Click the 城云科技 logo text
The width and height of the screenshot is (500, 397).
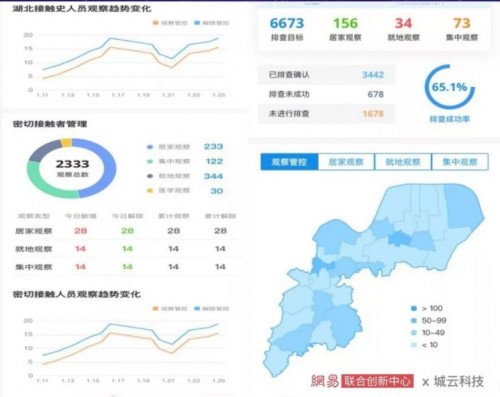(459, 381)
